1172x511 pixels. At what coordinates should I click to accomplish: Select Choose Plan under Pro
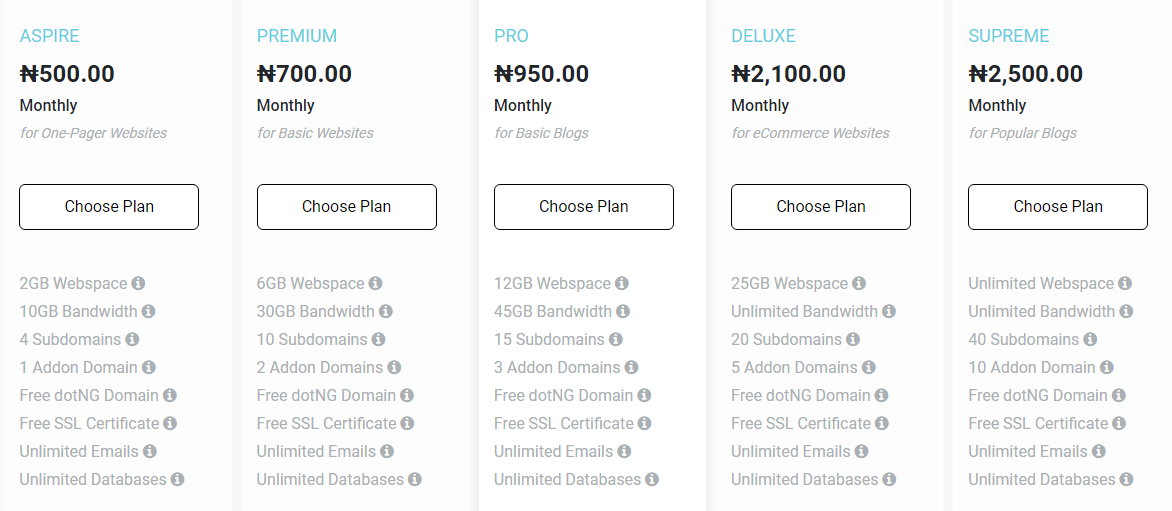pyautogui.click(x=584, y=207)
